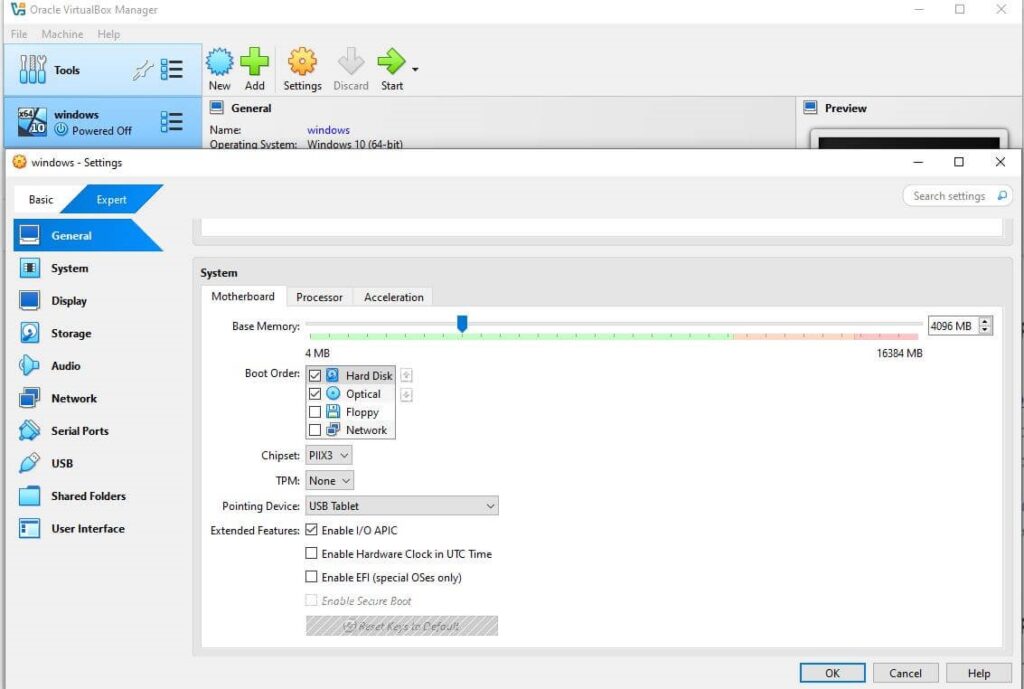The image size is (1024, 689).
Task: Enable Floppy in the boot order
Action: coord(315,412)
